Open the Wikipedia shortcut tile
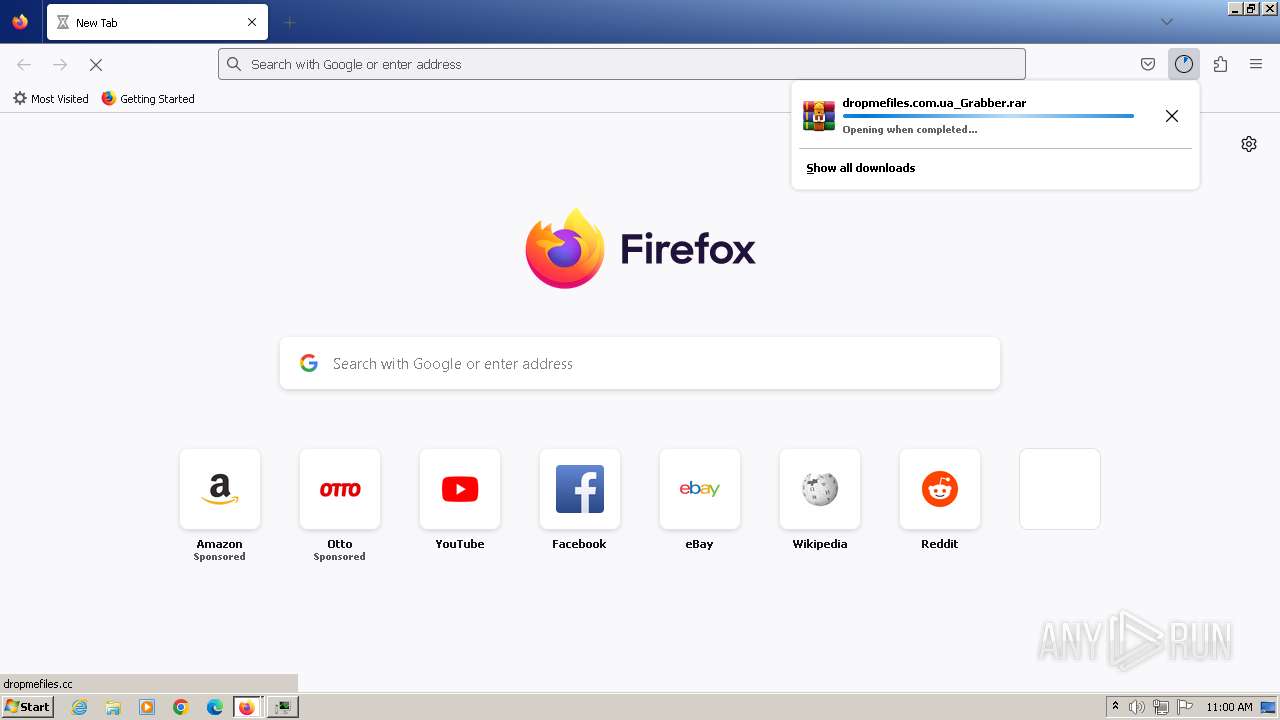Viewport: 1280px width, 720px height. 820,489
